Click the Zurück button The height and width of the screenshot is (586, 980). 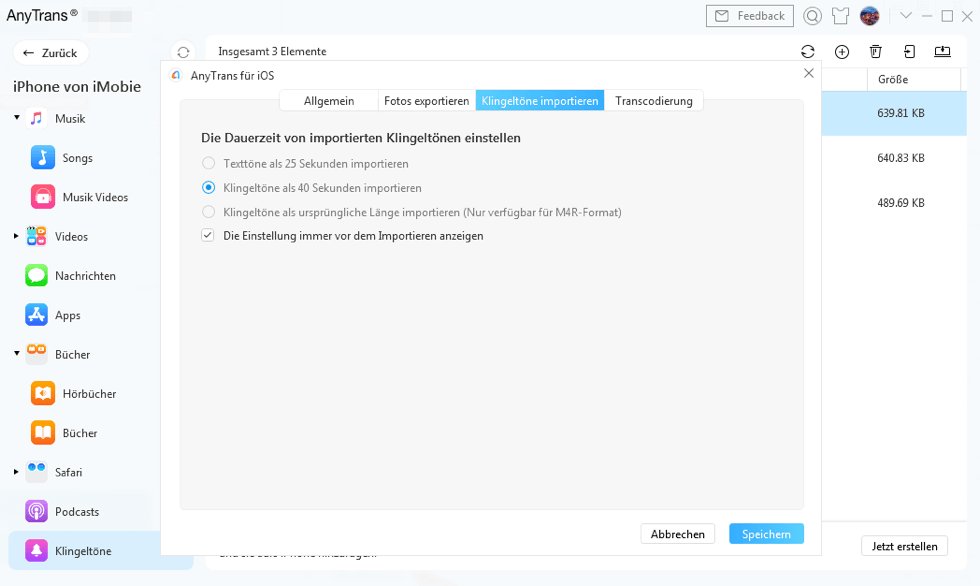(x=51, y=53)
